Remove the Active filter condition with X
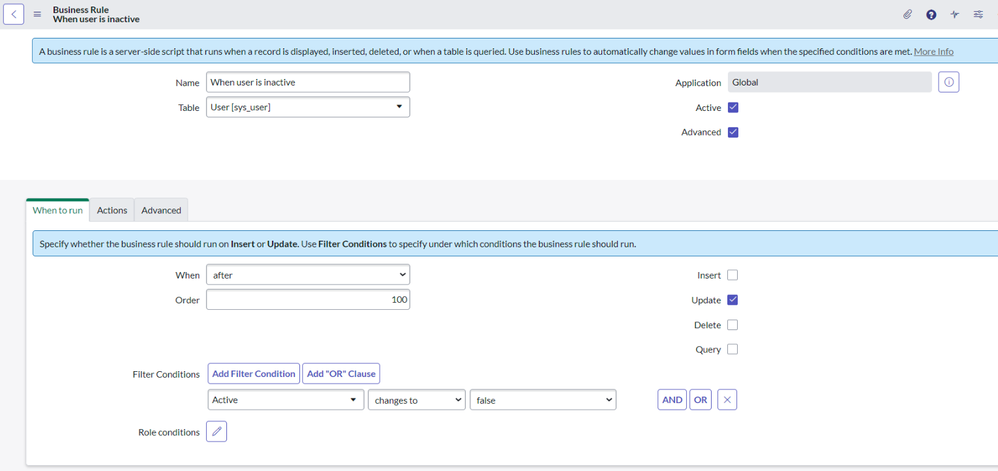This screenshot has width=998, height=471. (727, 400)
